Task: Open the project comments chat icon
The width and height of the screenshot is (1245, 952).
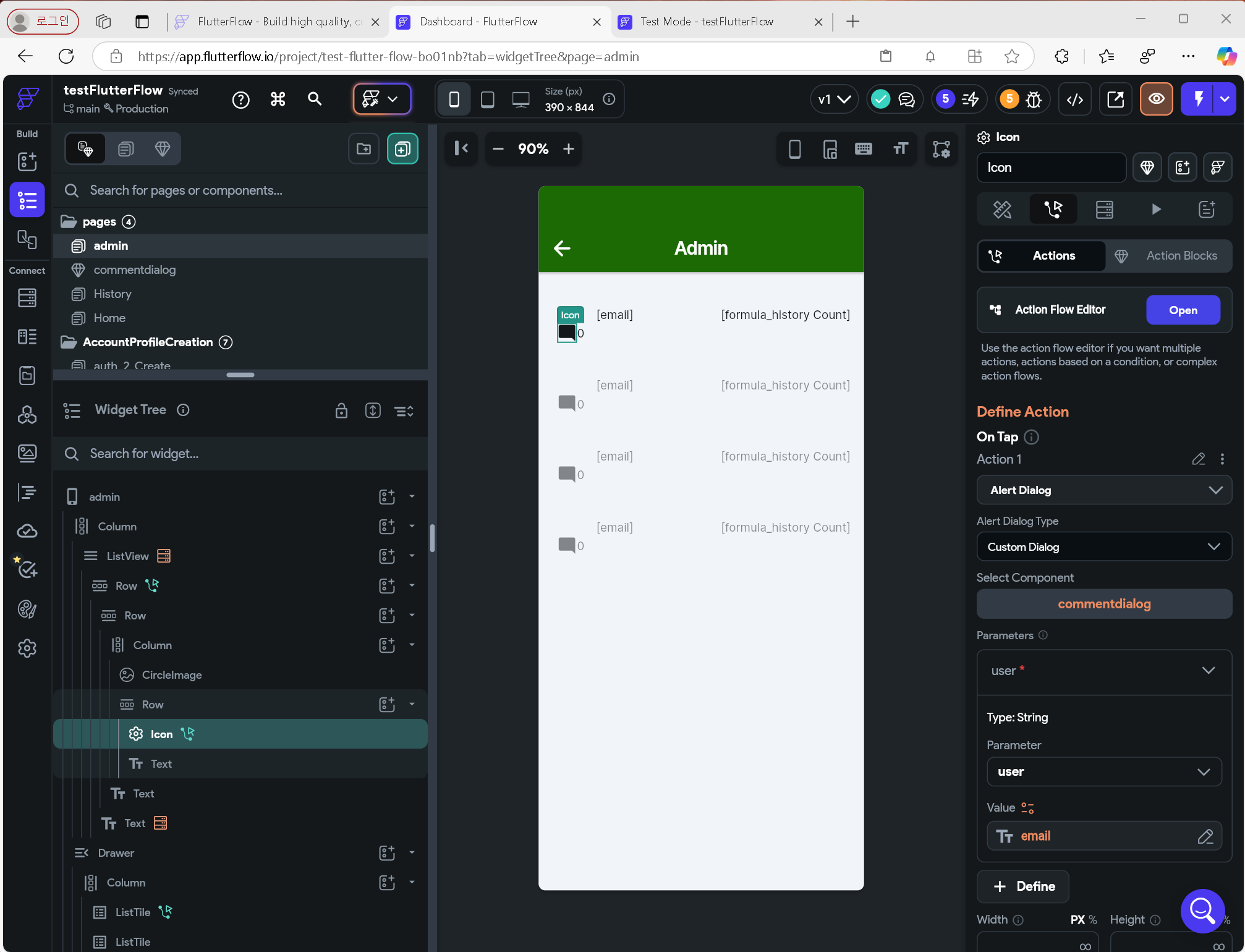Action: coord(906,99)
